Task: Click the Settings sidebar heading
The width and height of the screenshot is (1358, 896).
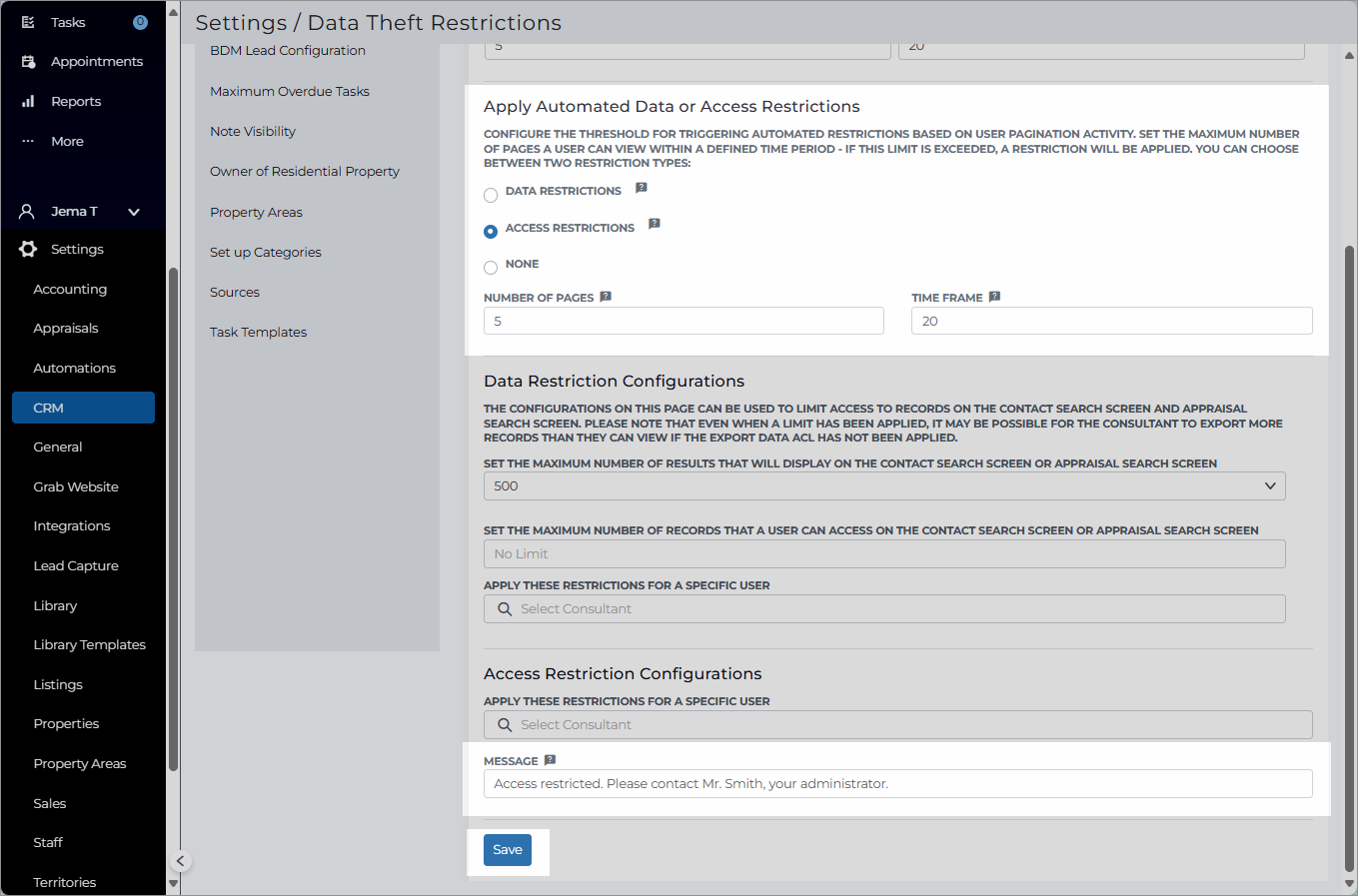Action: [x=77, y=250]
